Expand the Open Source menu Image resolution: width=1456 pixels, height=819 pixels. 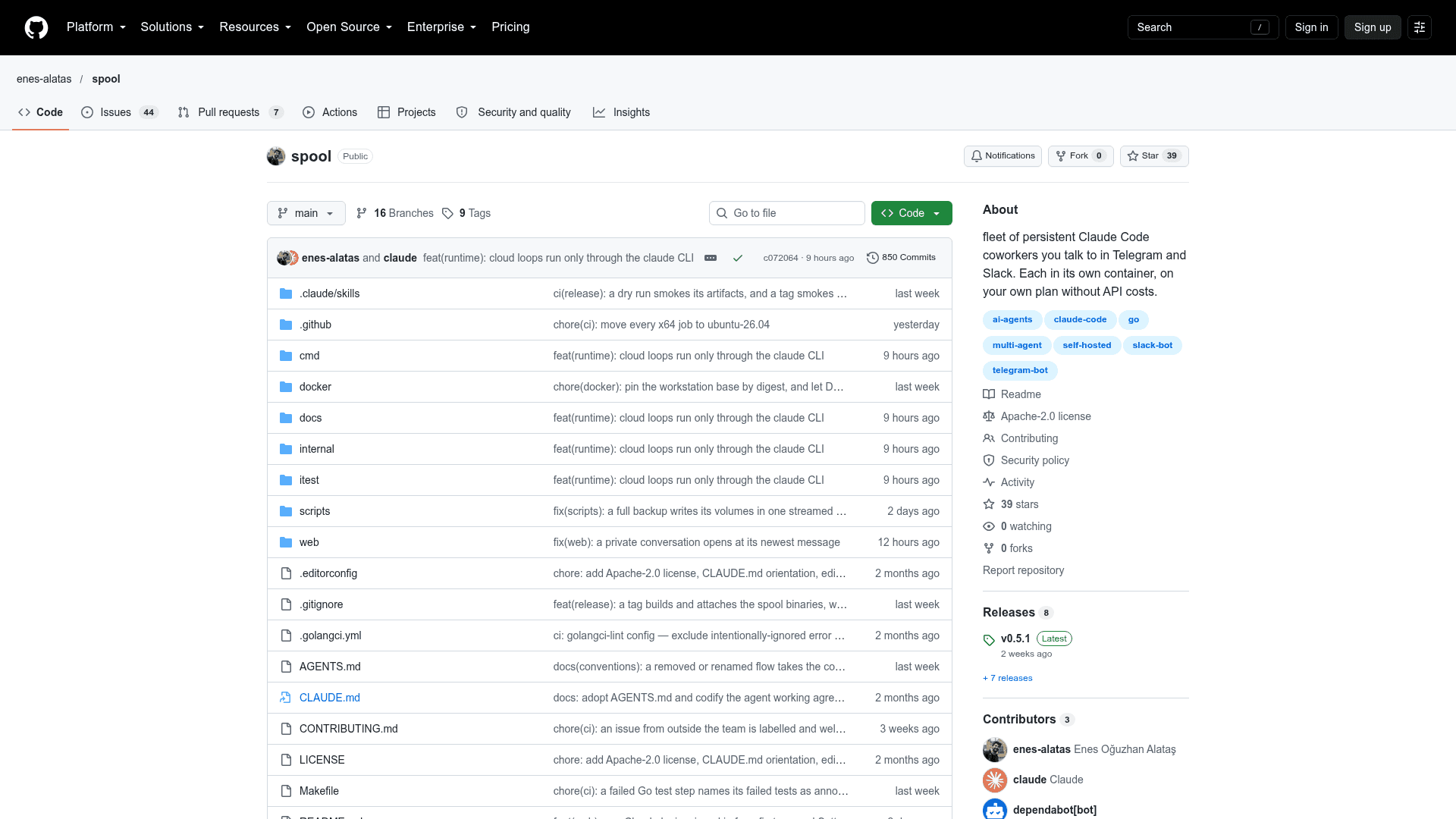(x=350, y=27)
